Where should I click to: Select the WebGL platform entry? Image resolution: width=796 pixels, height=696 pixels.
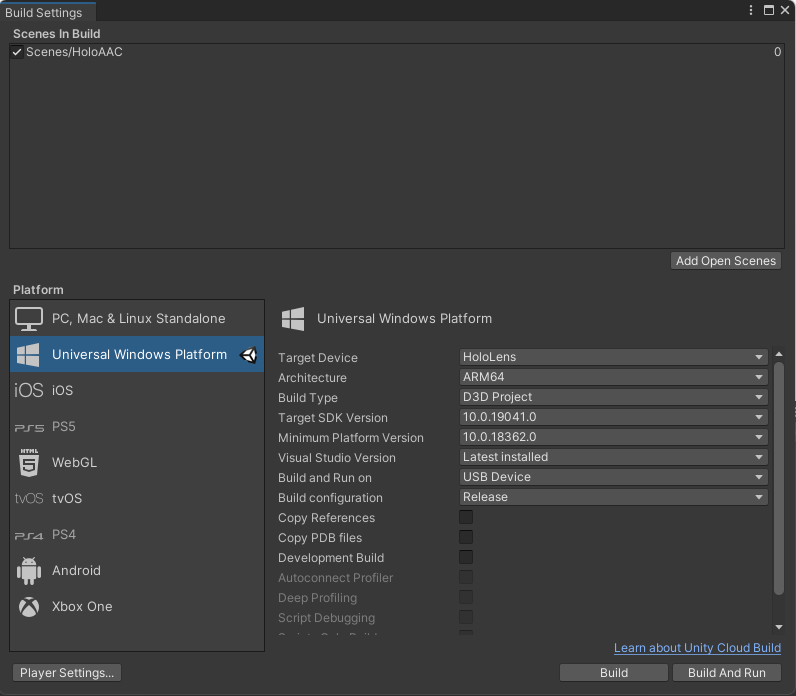click(137, 462)
